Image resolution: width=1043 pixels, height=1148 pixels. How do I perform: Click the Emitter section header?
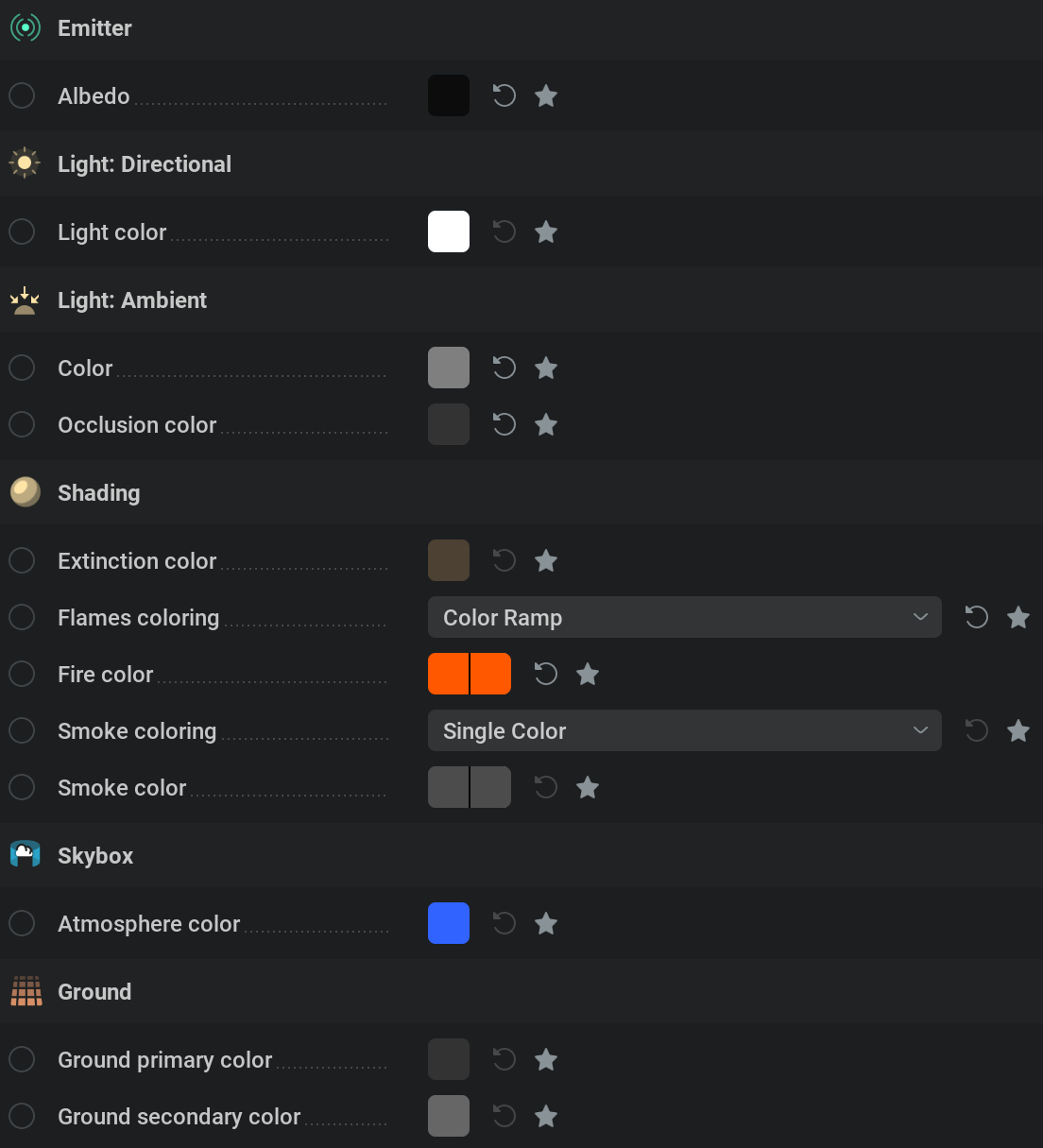521,28
